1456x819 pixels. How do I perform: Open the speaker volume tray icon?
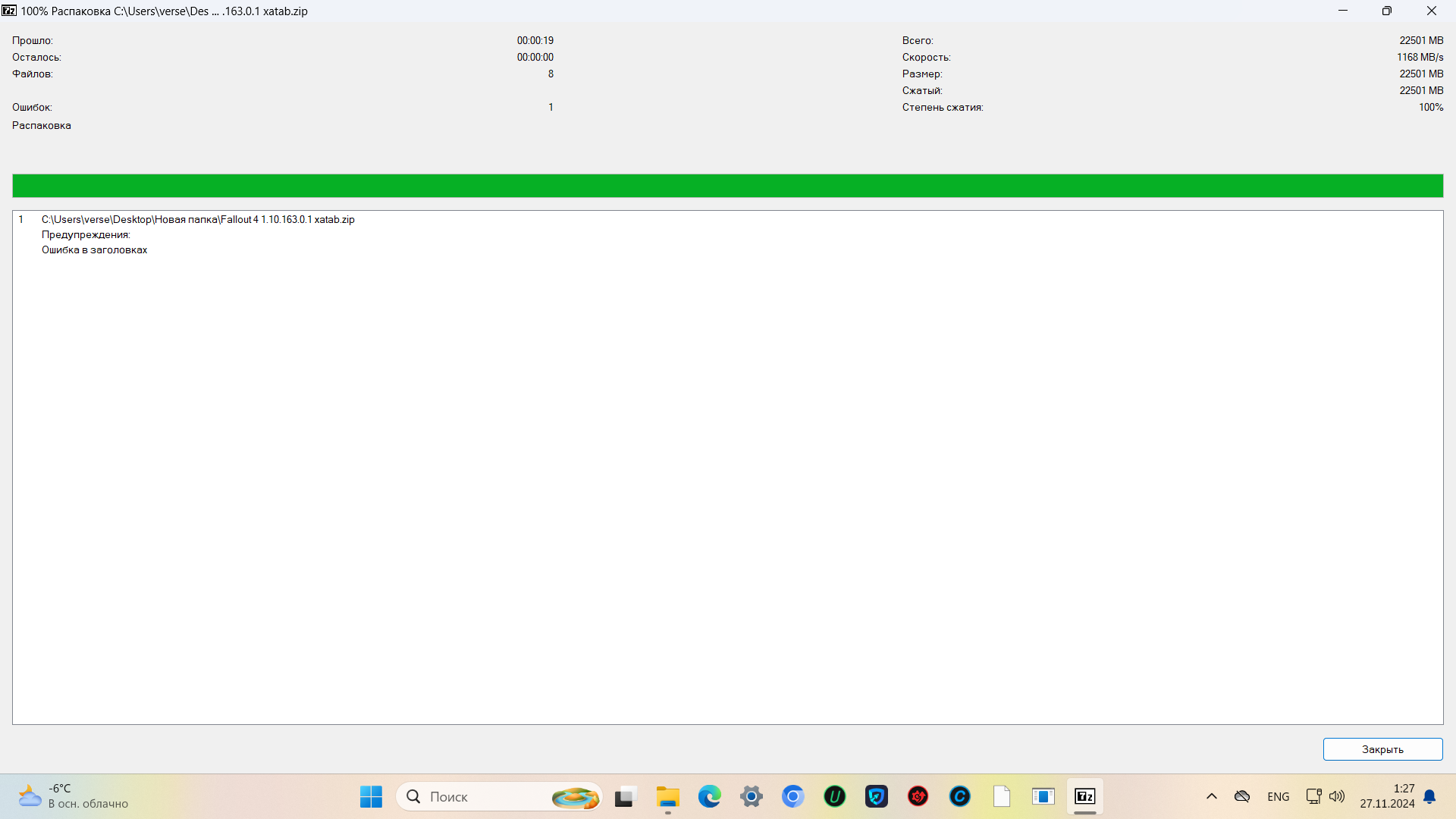pos(1337,796)
